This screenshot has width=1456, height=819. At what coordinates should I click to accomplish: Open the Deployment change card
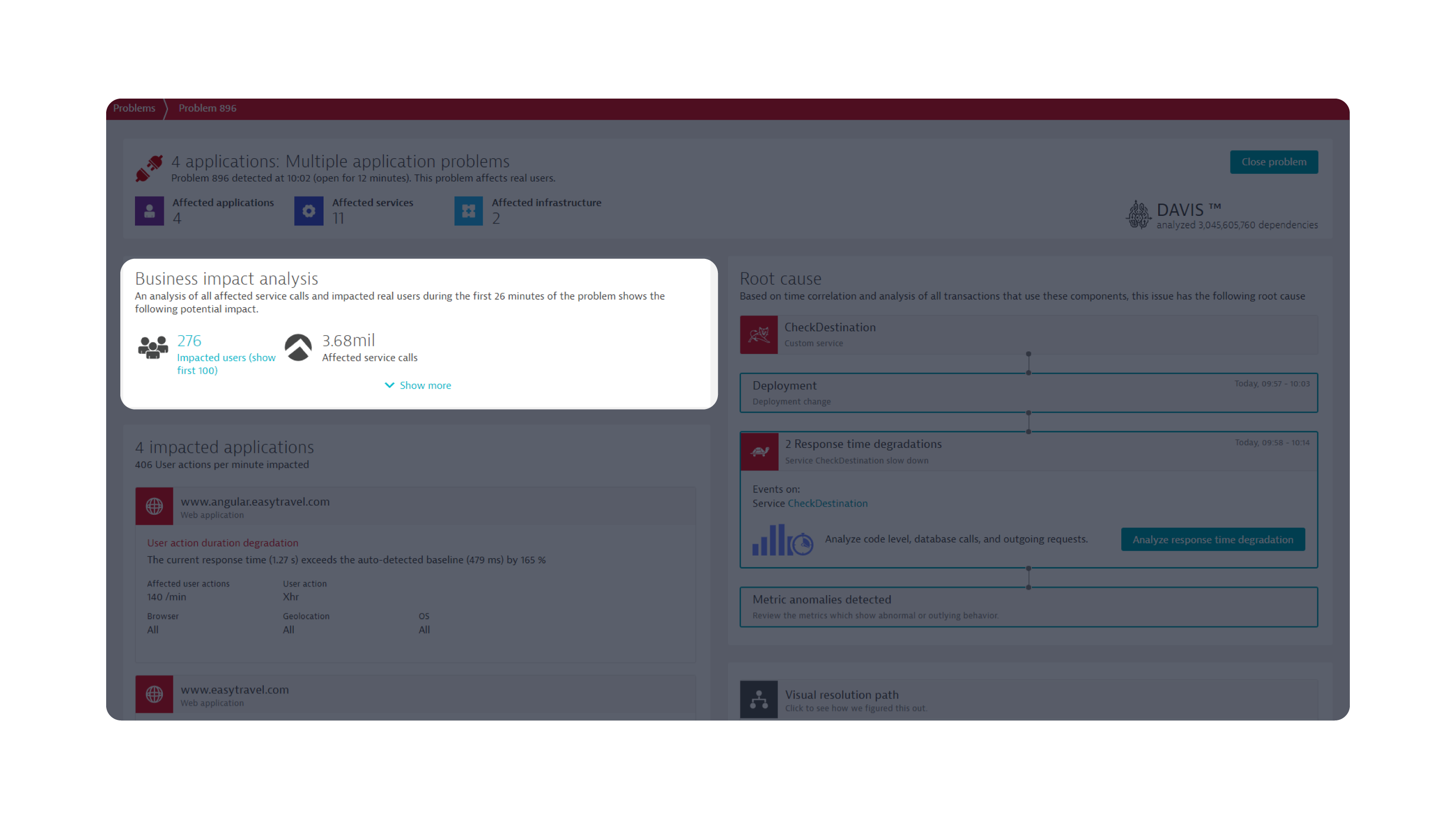pos(1029,393)
